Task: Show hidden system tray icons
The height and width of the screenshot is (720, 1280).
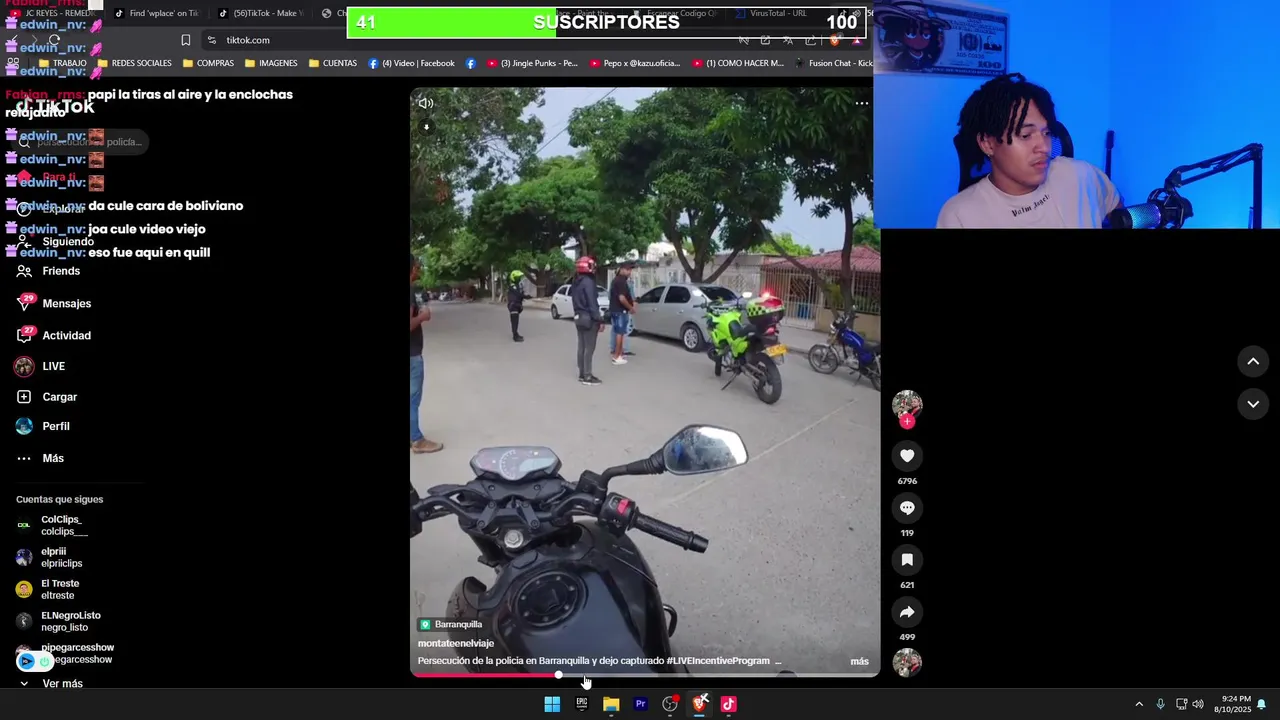Action: (1138, 704)
